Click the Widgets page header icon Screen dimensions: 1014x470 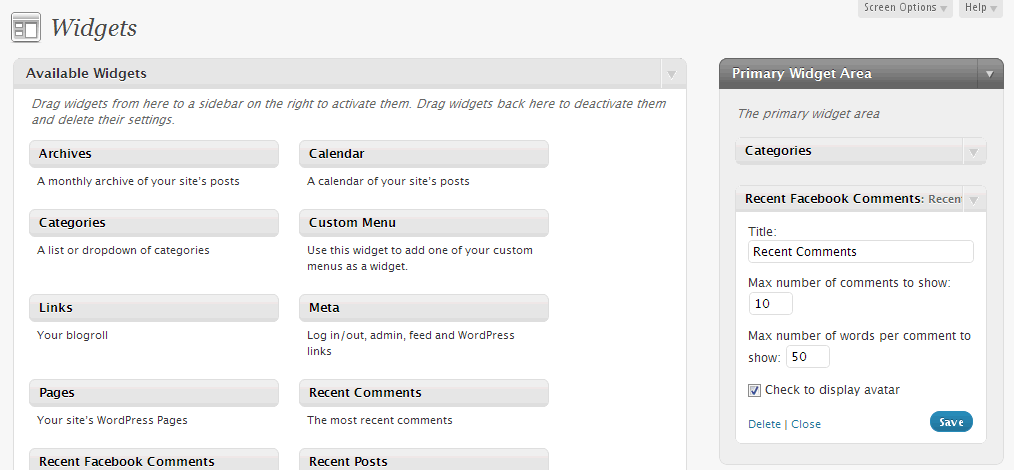coord(26,27)
